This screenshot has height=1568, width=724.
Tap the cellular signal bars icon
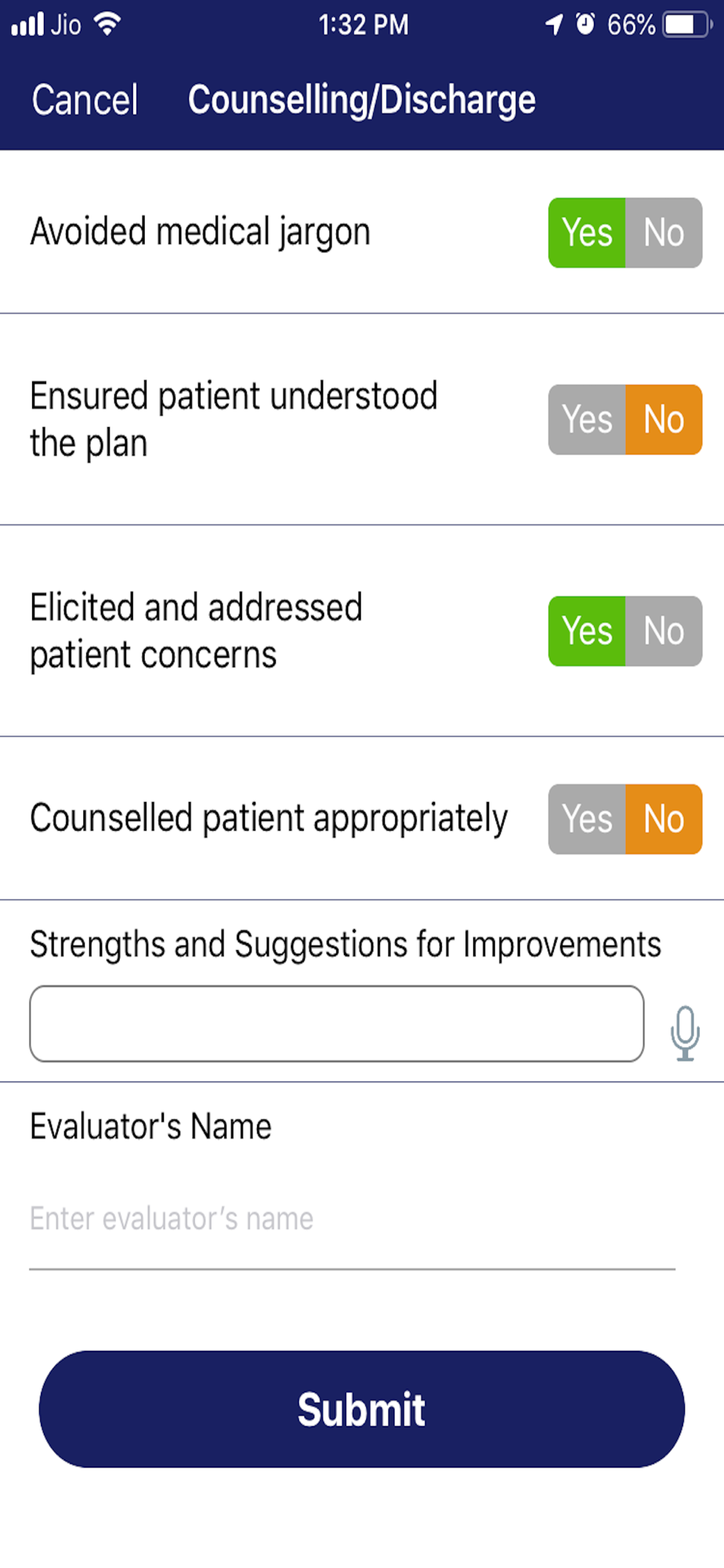[27, 24]
